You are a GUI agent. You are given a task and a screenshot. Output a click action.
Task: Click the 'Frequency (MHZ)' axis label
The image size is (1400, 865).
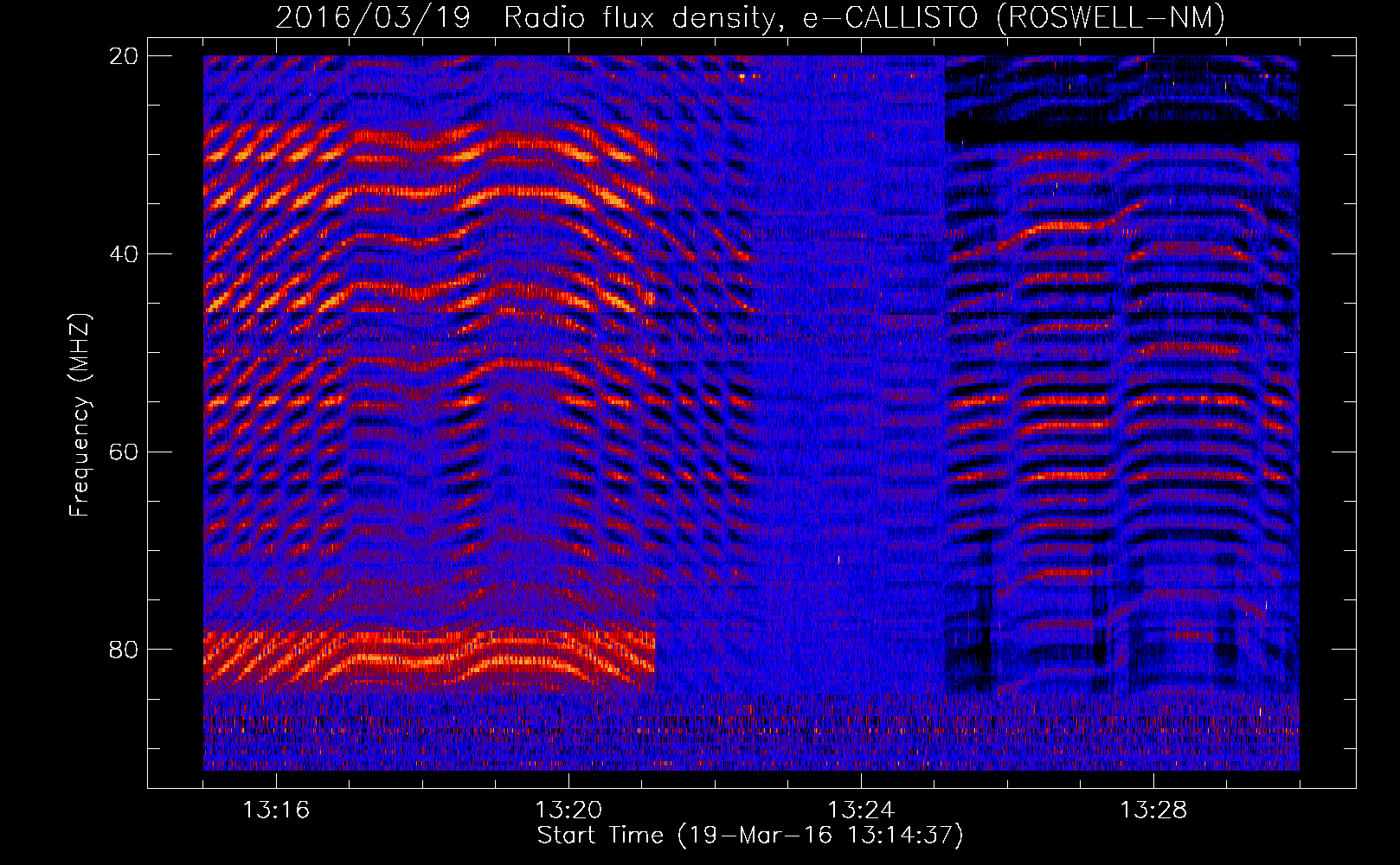(80, 415)
